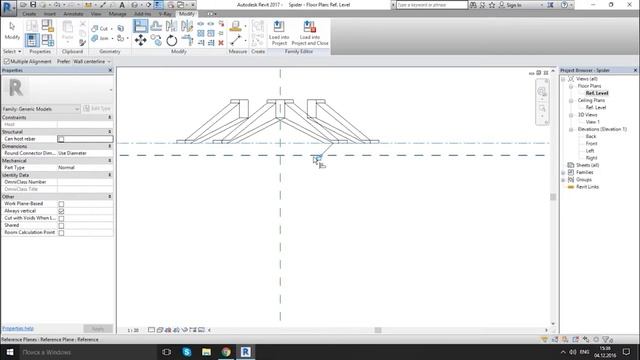Open the Revit application menu R button
Screen dimensions: 640x360
tap(8, 8)
